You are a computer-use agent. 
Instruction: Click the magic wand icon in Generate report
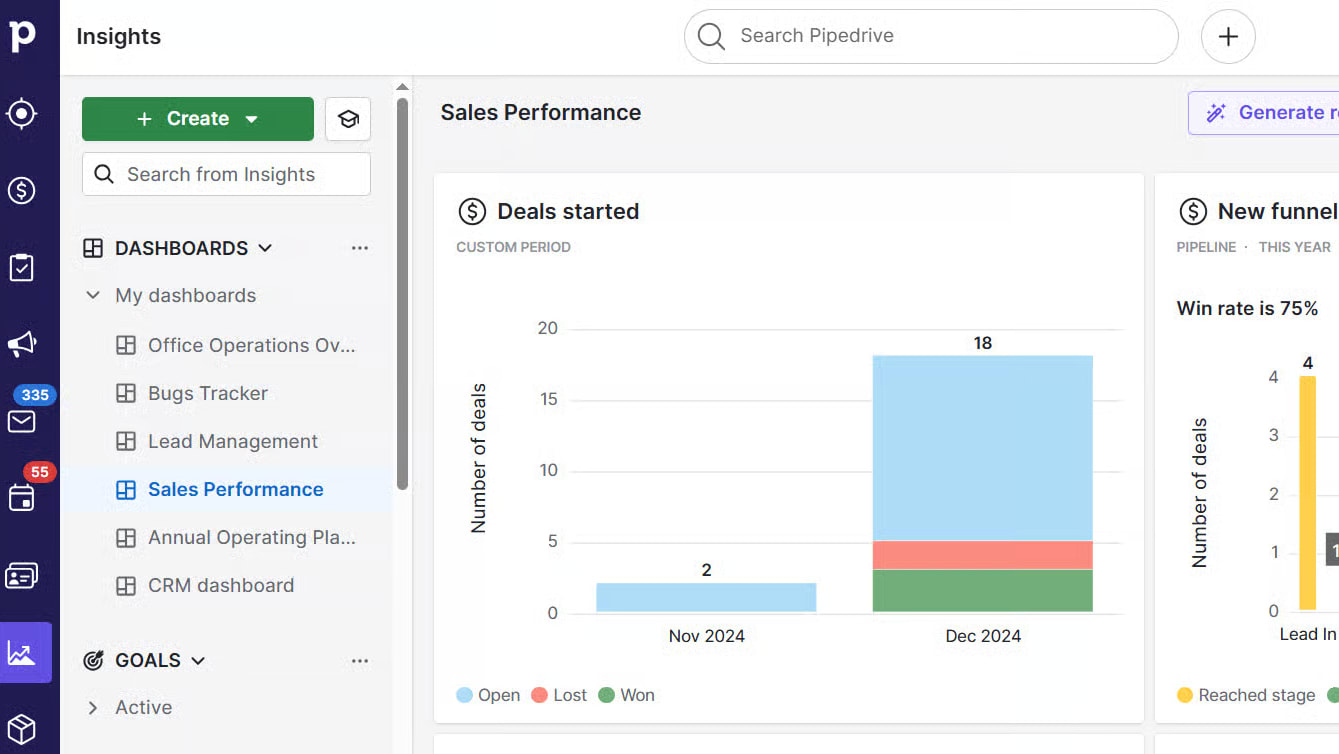1216,113
